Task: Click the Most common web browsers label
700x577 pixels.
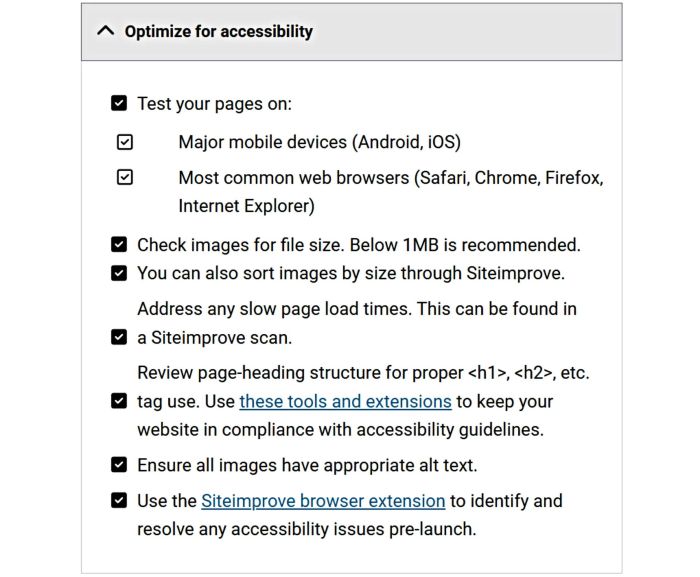Action: point(391,192)
